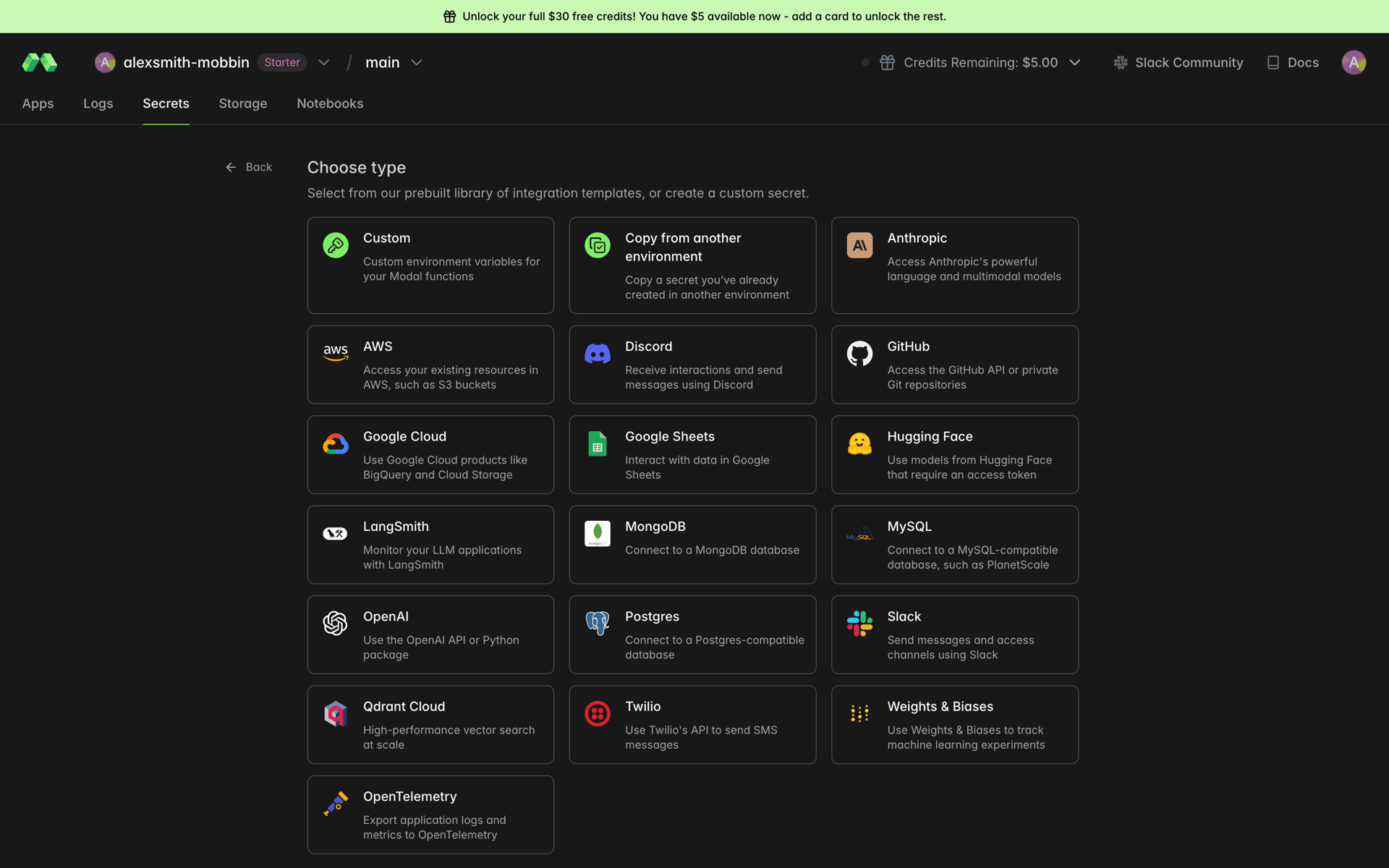Open the user avatar in top right
The width and height of the screenshot is (1389, 868).
coord(1354,63)
